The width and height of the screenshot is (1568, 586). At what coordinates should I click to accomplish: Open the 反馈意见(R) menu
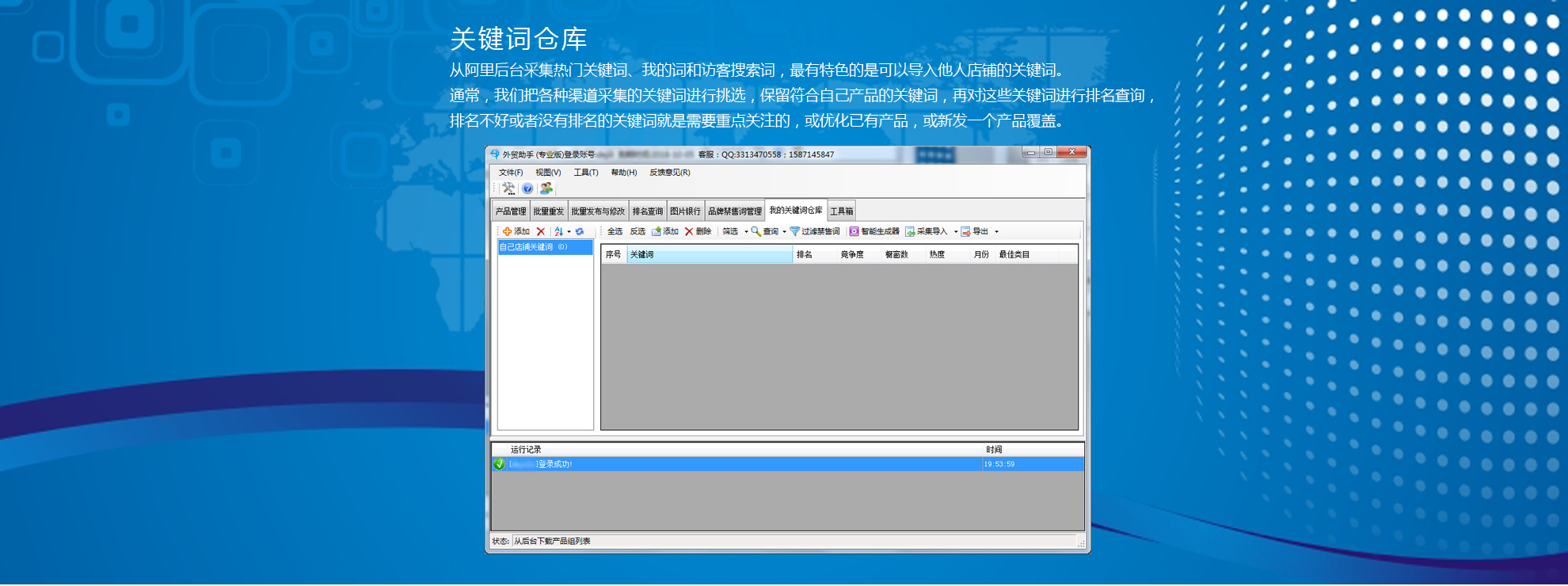(670, 173)
